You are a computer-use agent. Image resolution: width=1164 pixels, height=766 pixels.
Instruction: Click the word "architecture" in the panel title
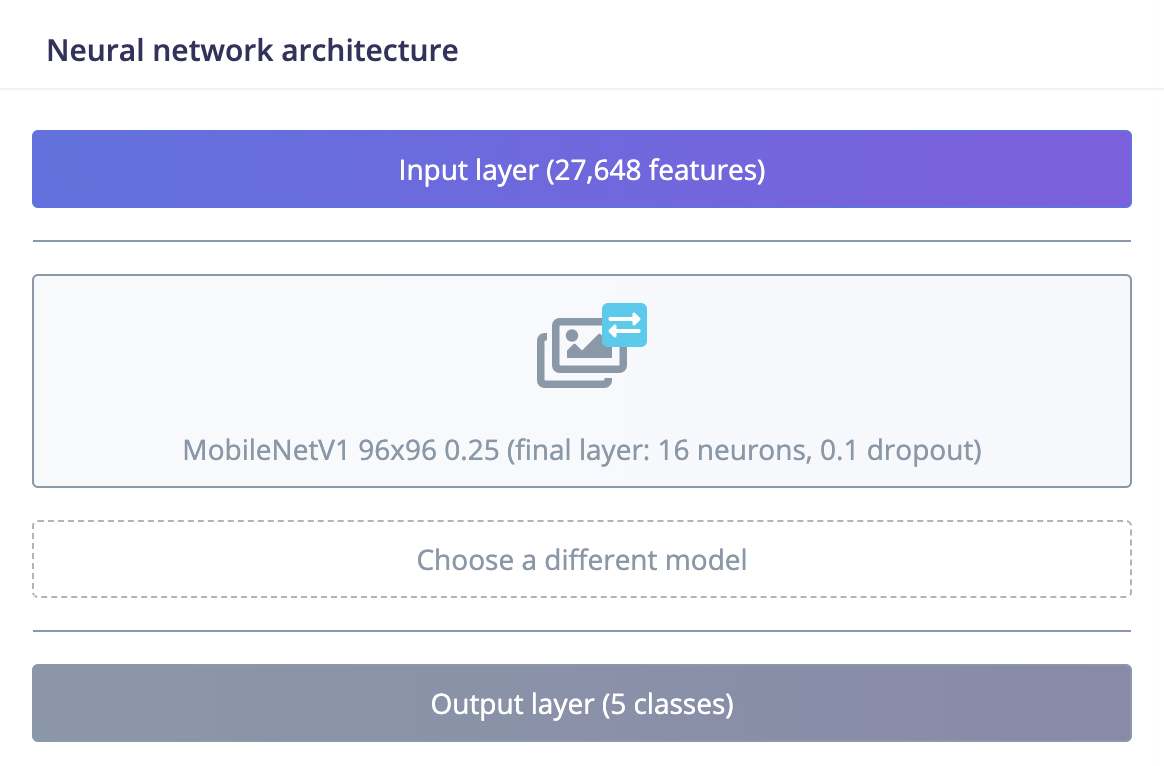pos(370,50)
